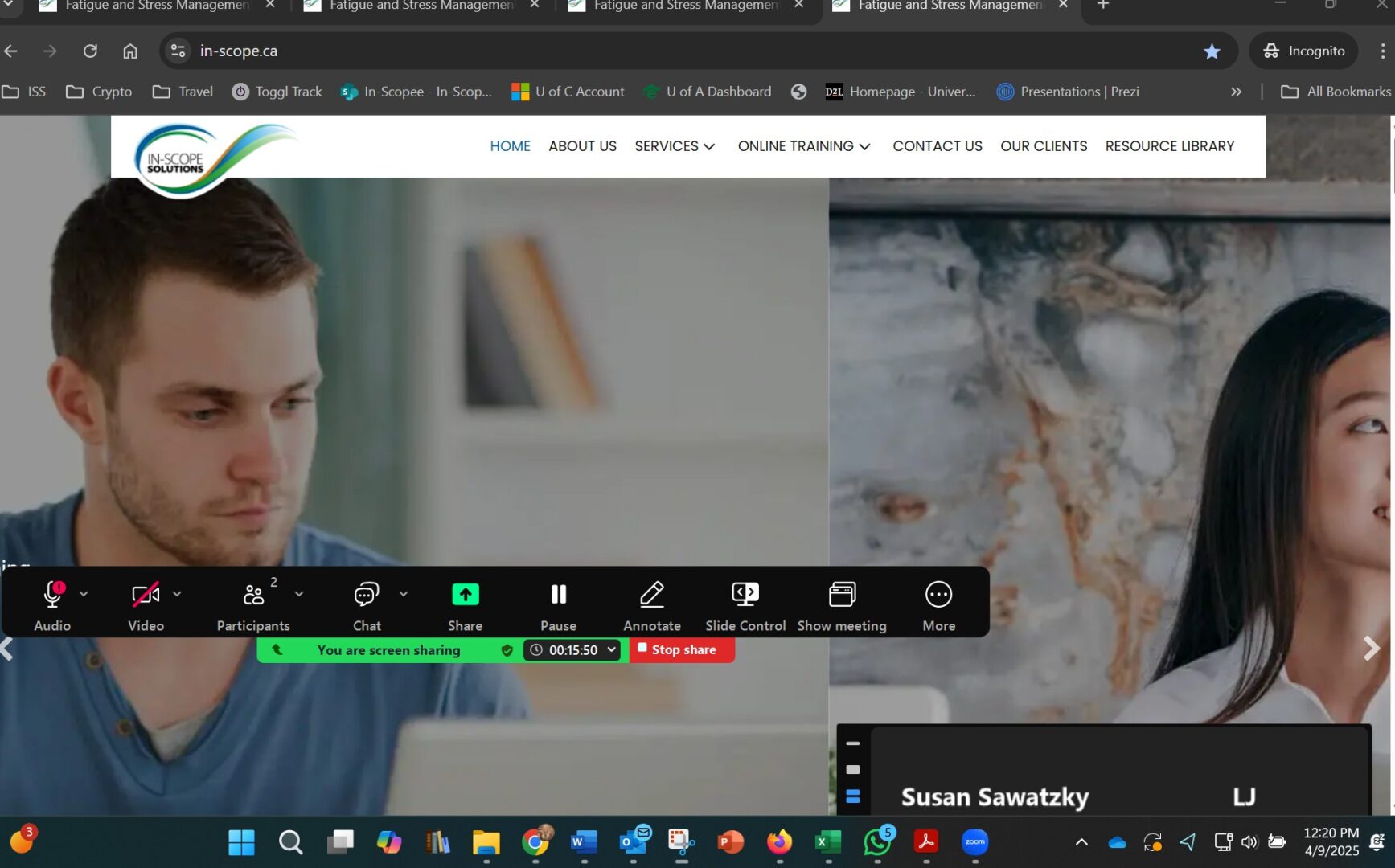Turn on the Video camera

[x=146, y=596]
